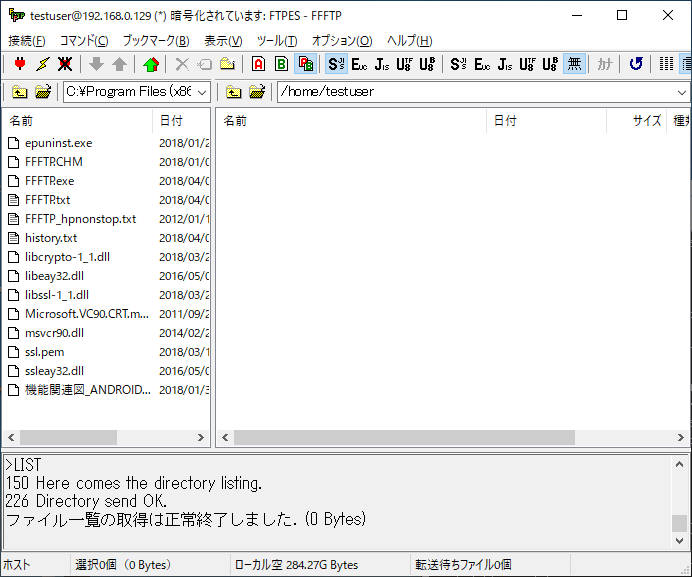This screenshot has width=692, height=577.
Task: Sort local files by 名前 column header
Action: click(77, 121)
